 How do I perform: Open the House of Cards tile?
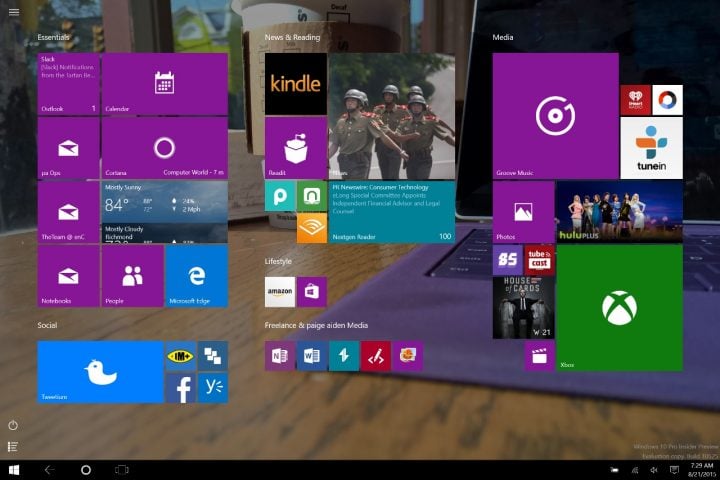523,308
